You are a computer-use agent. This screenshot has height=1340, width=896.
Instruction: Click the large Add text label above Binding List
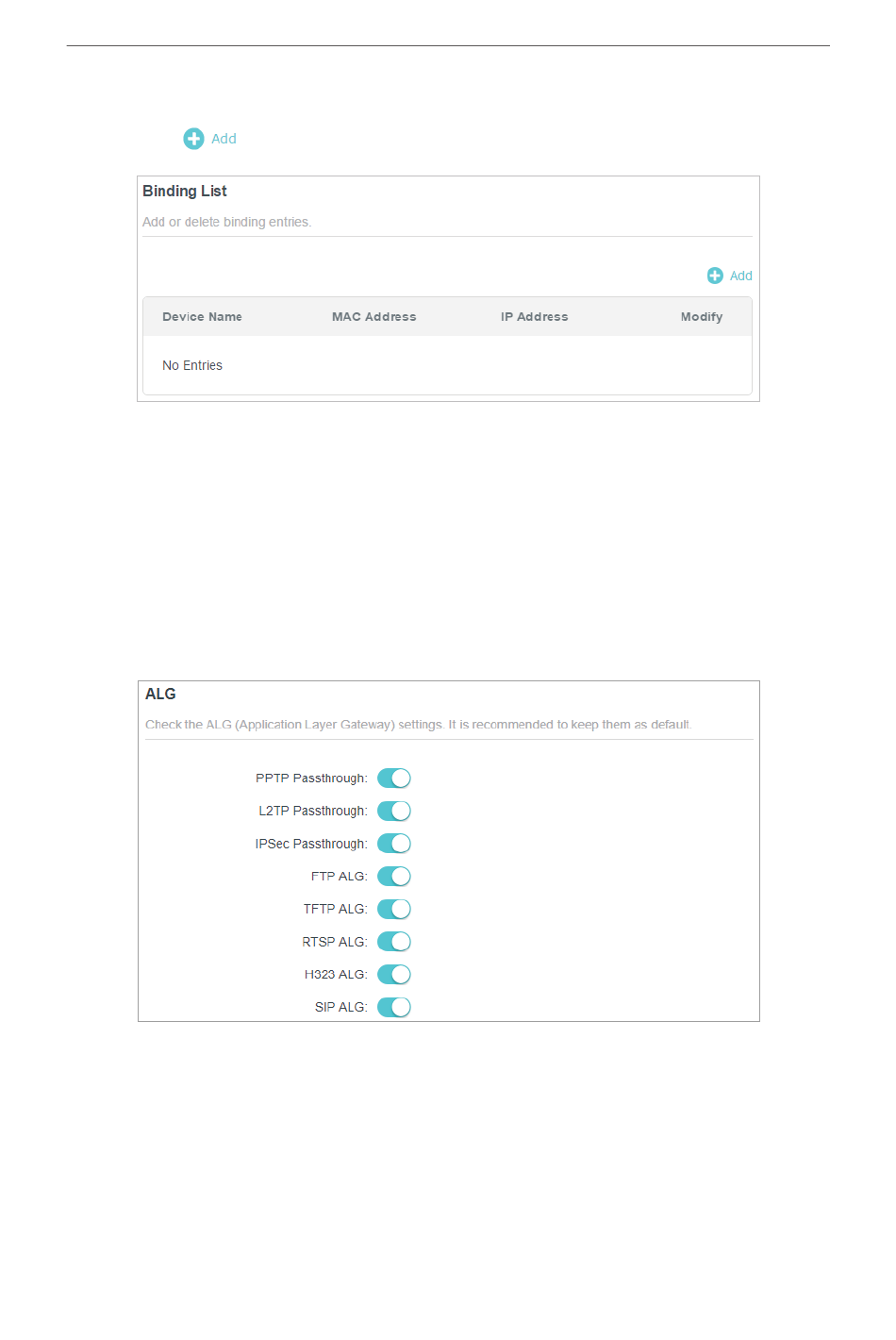pyautogui.click(x=224, y=139)
